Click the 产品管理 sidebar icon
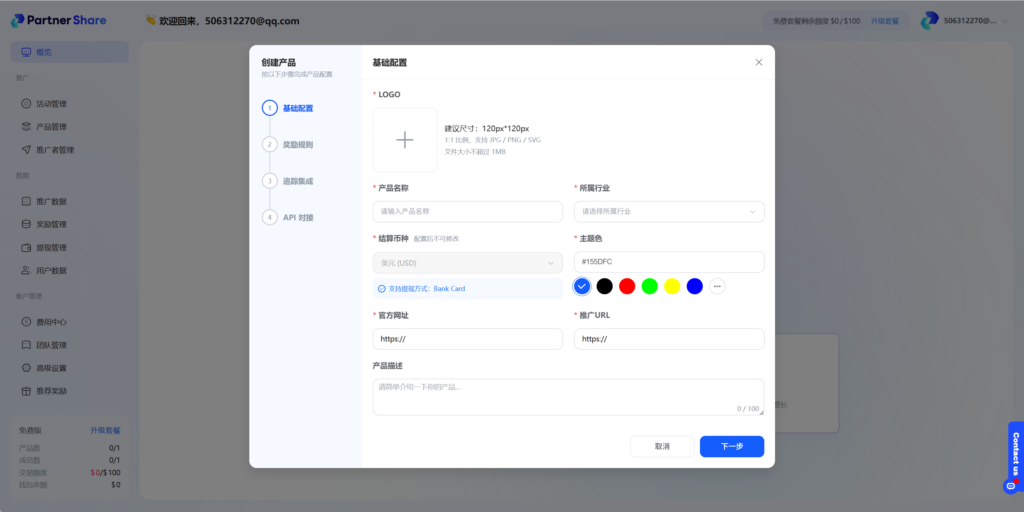The height and width of the screenshot is (512, 1024). coord(27,127)
